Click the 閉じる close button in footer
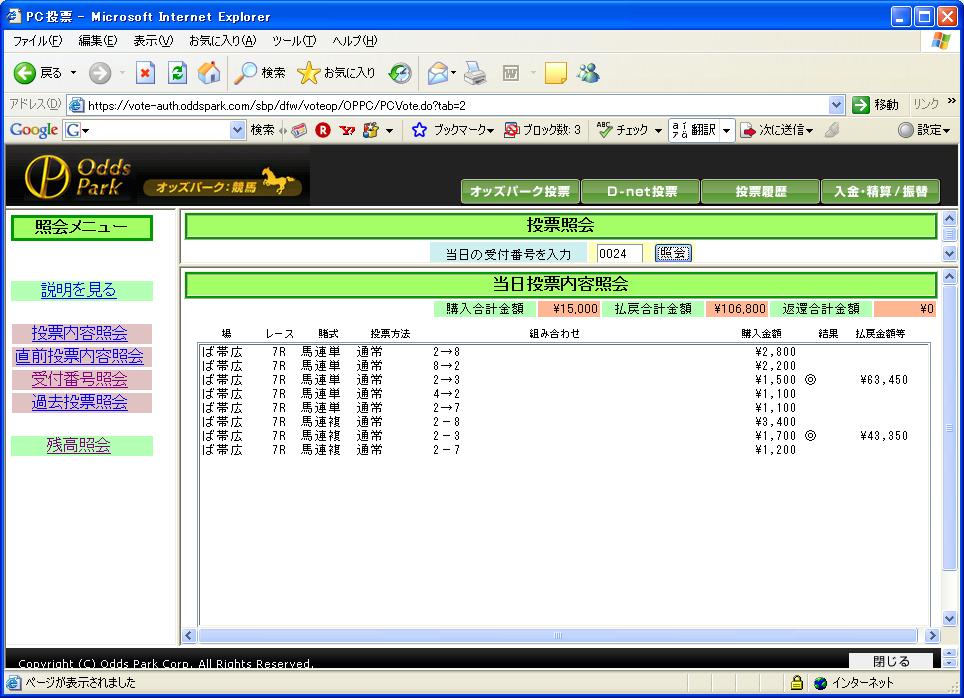 tap(891, 661)
